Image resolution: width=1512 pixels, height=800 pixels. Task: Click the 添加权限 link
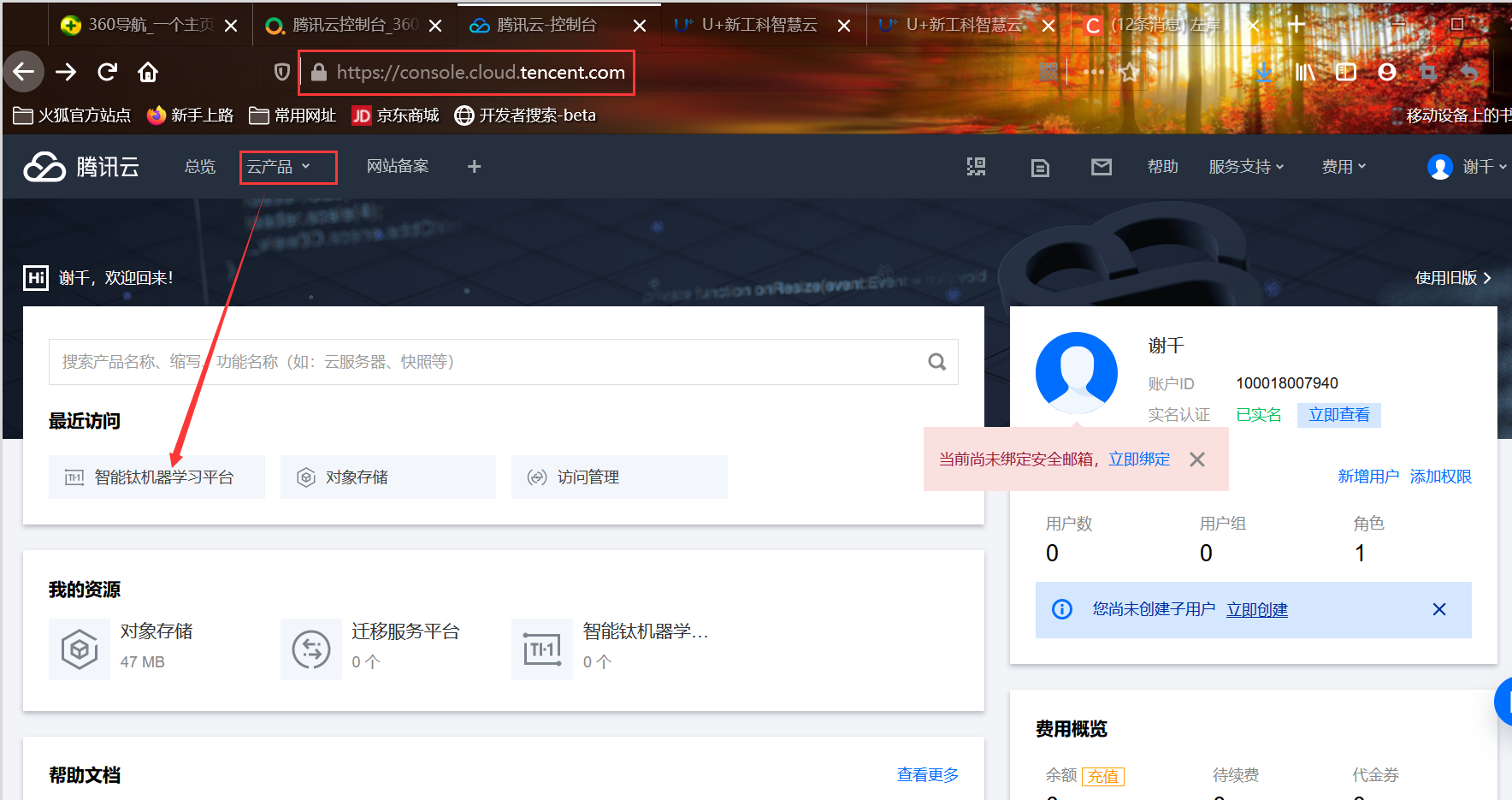click(1441, 477)
